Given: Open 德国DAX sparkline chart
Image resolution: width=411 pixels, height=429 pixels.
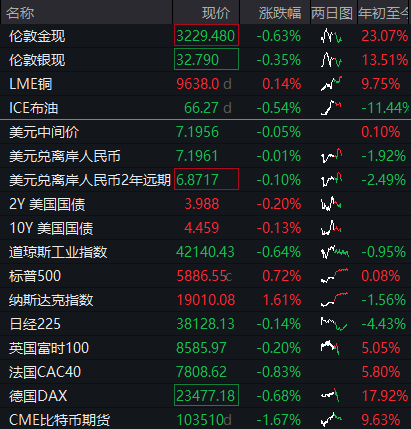Looking at the screenshot, I should (x=330, y=396).
